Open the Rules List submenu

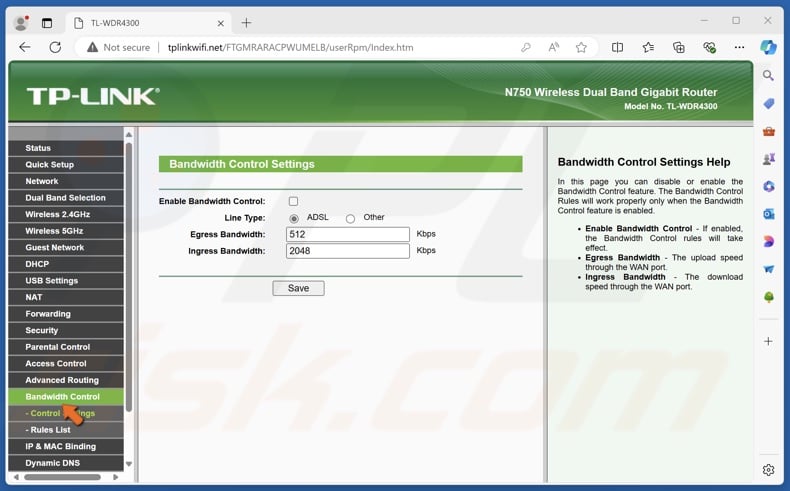point(66,430)
